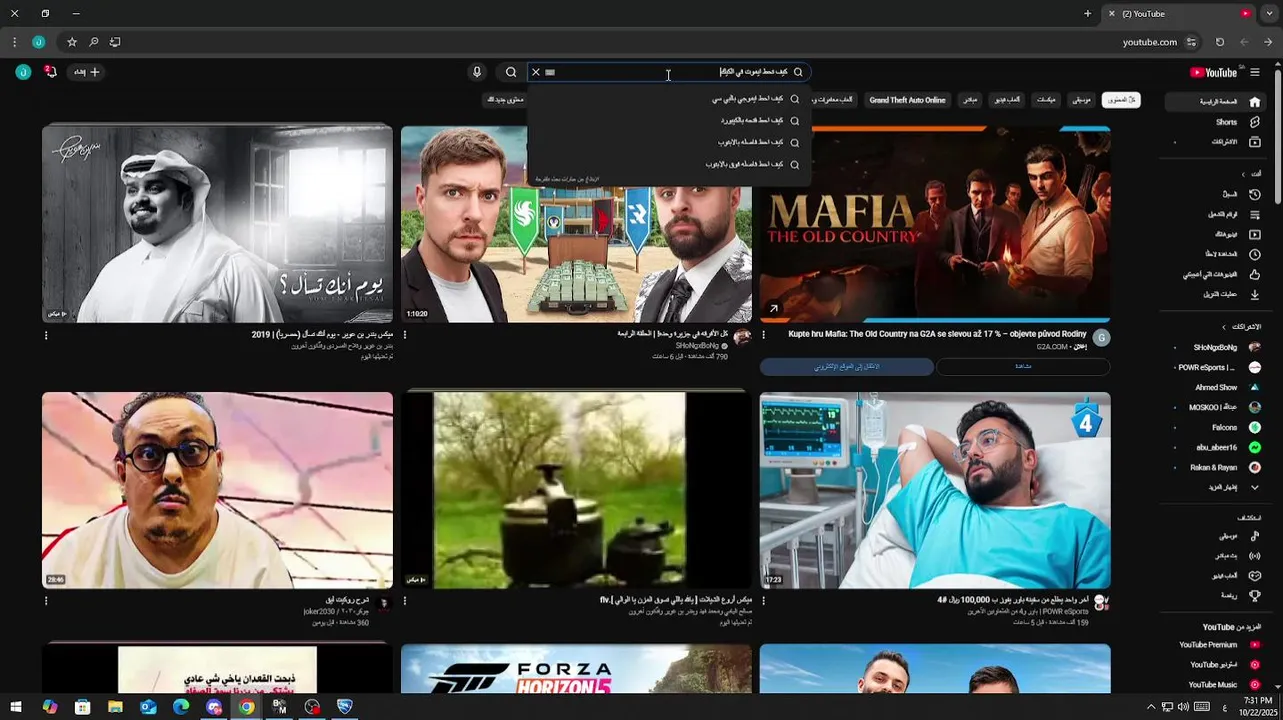Viewport: 1283px width, 720px height.
Task: Open watch History clock icon
Action: (x=1255, y=194)
